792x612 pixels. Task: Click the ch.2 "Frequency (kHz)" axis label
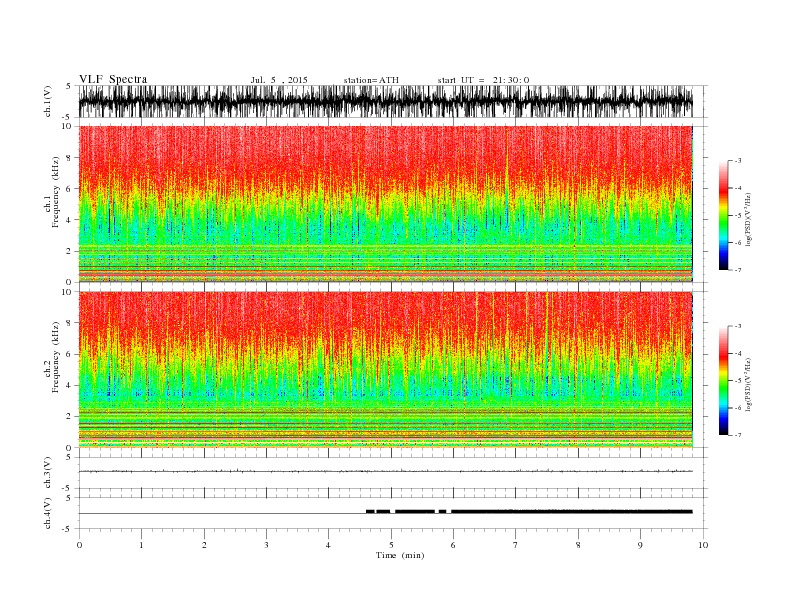[56, 357]
